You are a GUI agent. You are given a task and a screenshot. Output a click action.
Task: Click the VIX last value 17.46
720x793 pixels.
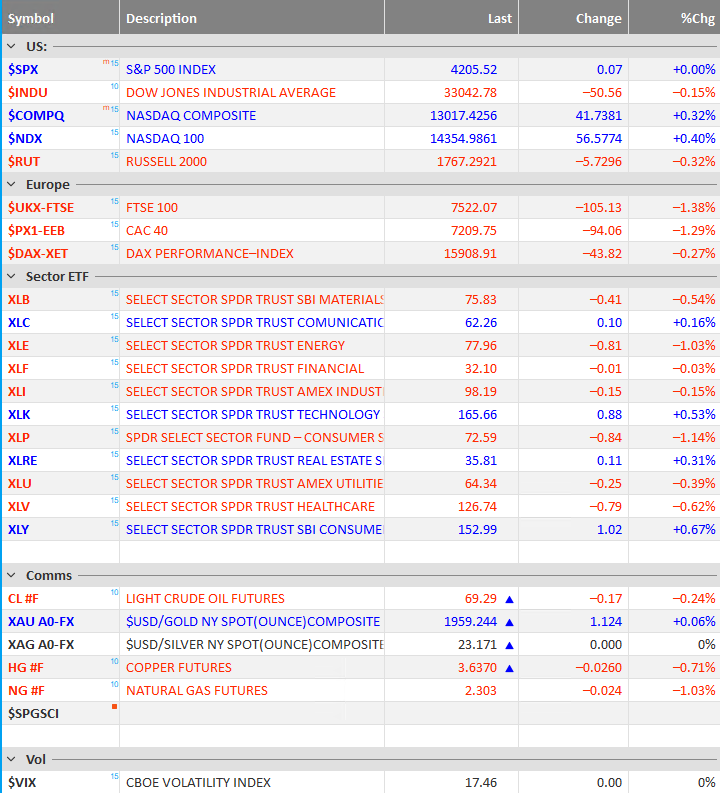(x=481, y=783)
